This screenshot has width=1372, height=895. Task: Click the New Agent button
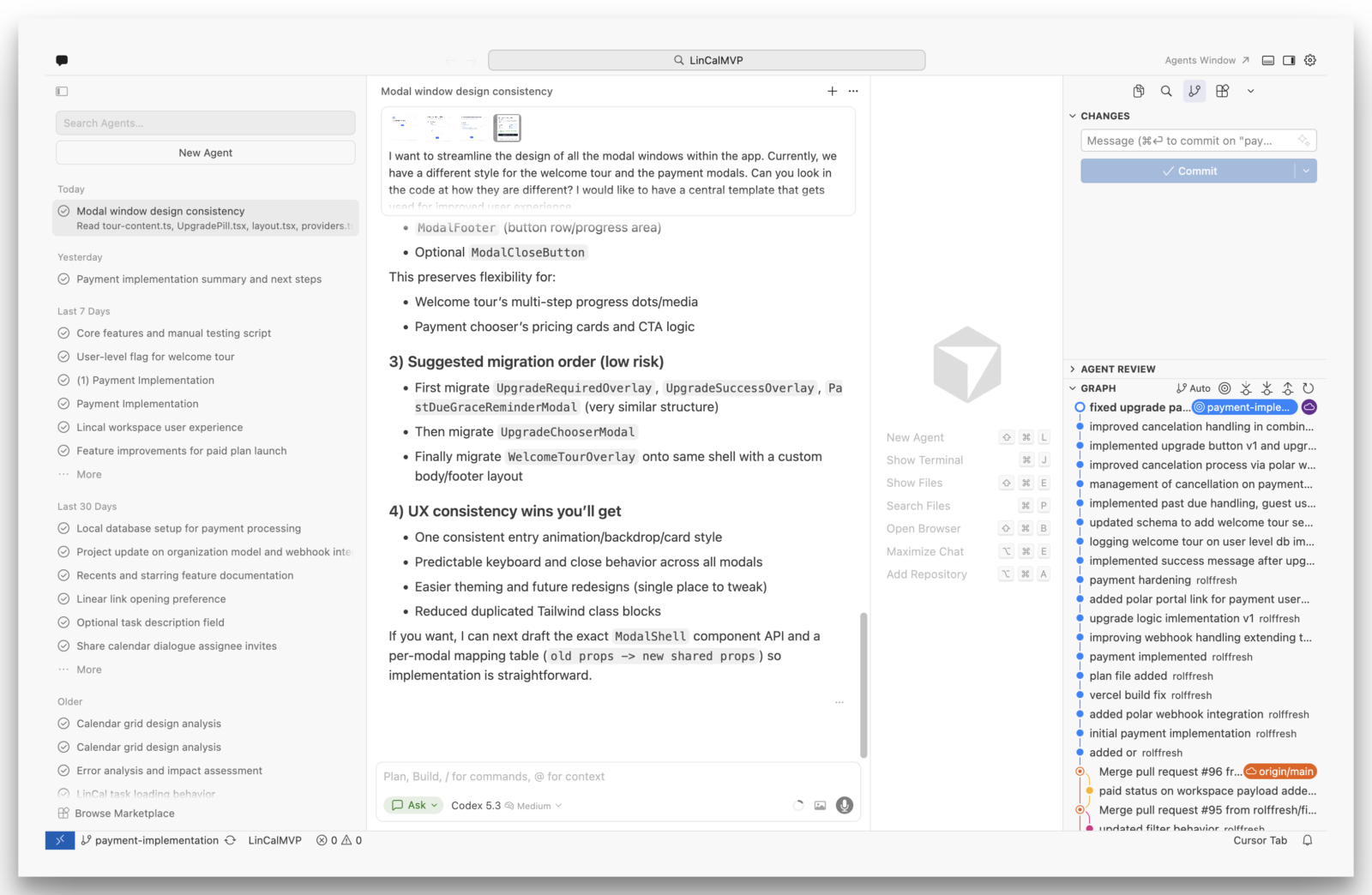[x=205, y=153]
